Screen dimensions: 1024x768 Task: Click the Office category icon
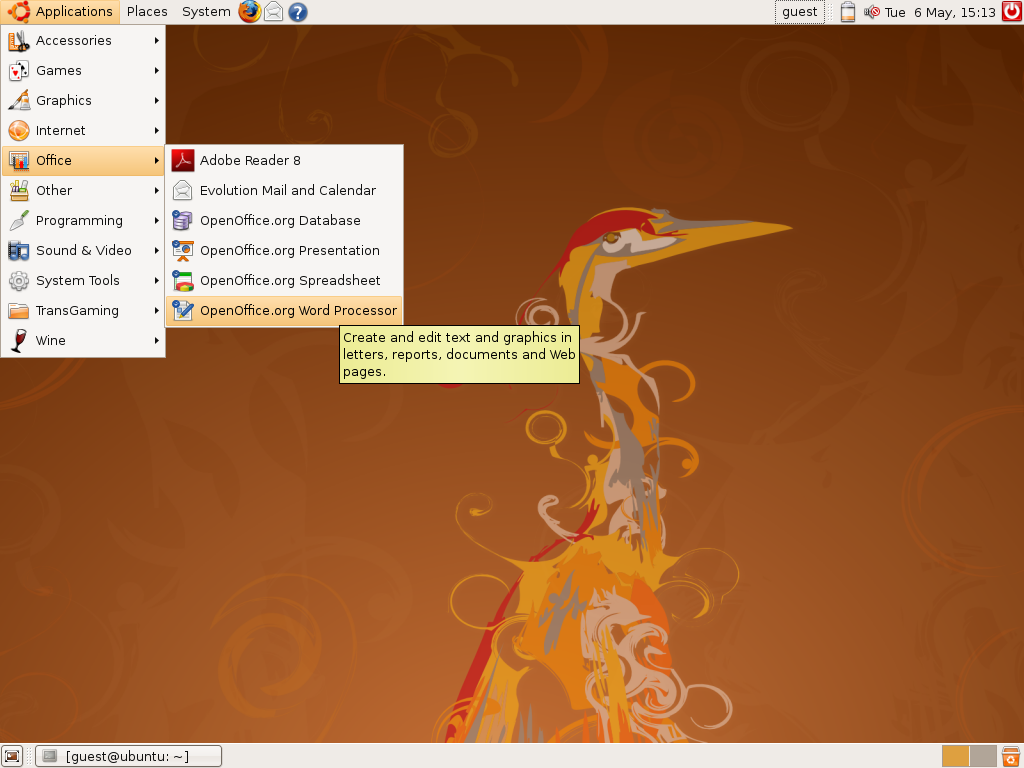(19, 161)
